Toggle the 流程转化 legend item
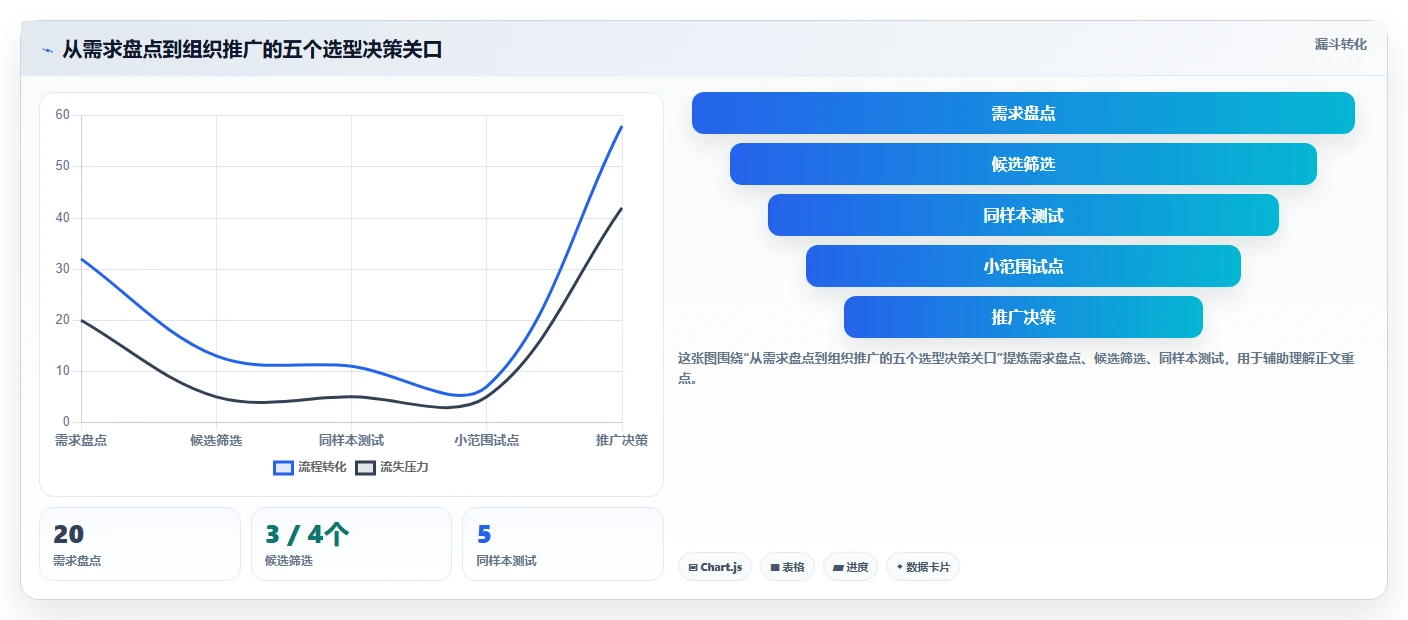Image resolution: width=1408 pixels, height=620 pixels. click(310, 467)
